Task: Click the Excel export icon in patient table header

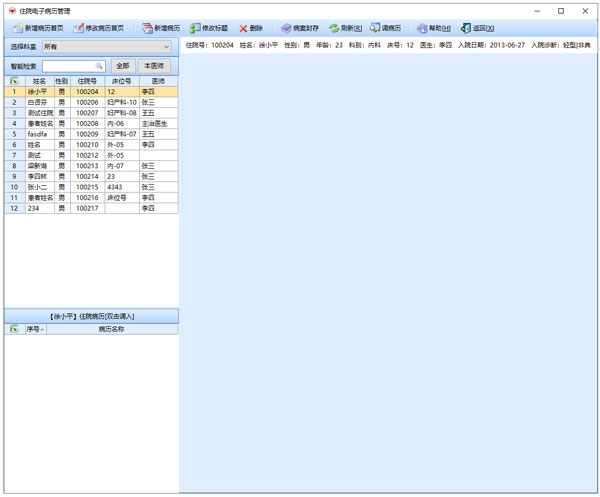Action: pyautogui.click(x=14, y=80)
